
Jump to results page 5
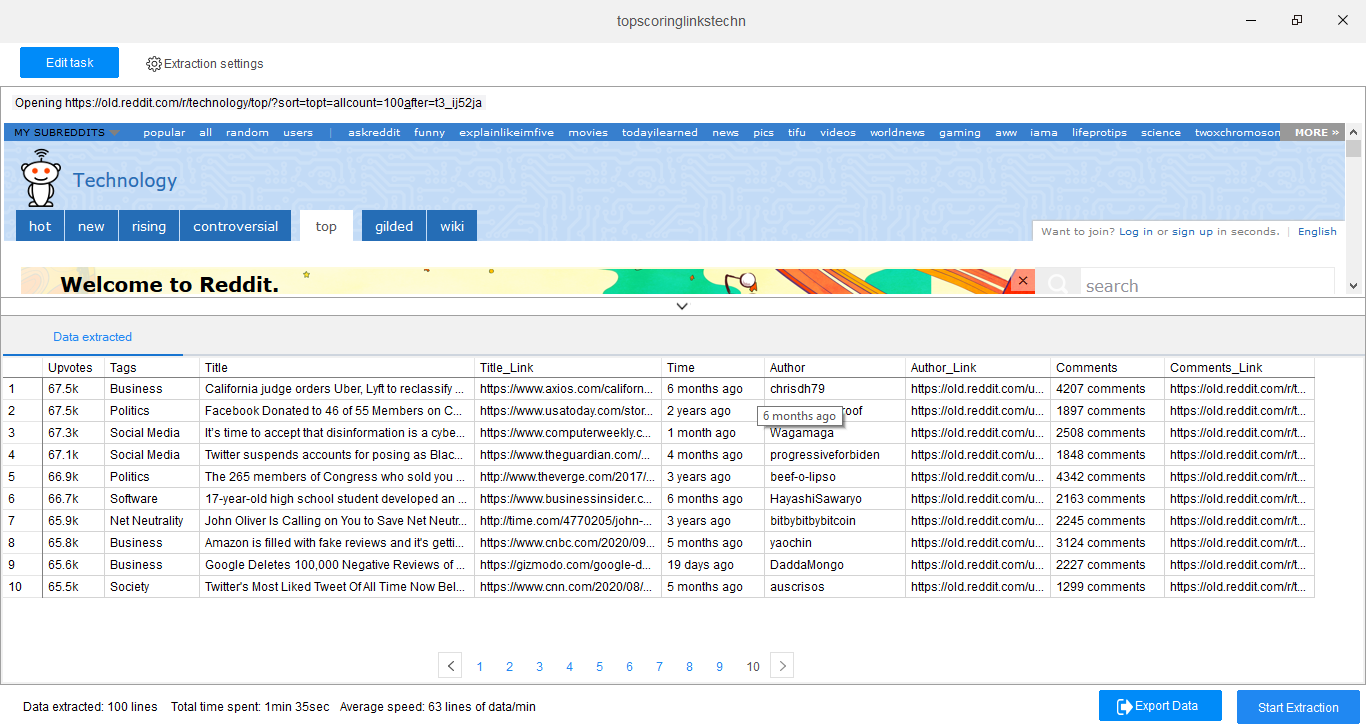click(x=599, y=667)
